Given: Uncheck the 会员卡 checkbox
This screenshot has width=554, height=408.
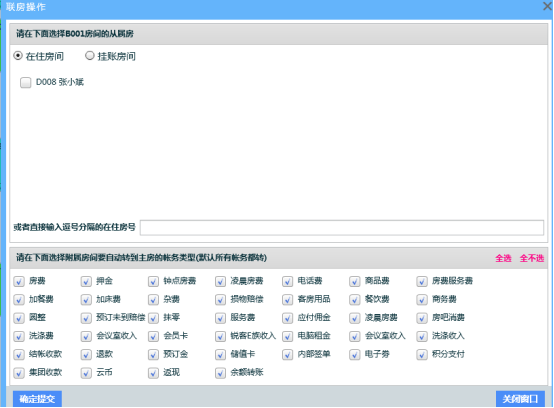Looking at the screenshot, I should tap(153, 336).
